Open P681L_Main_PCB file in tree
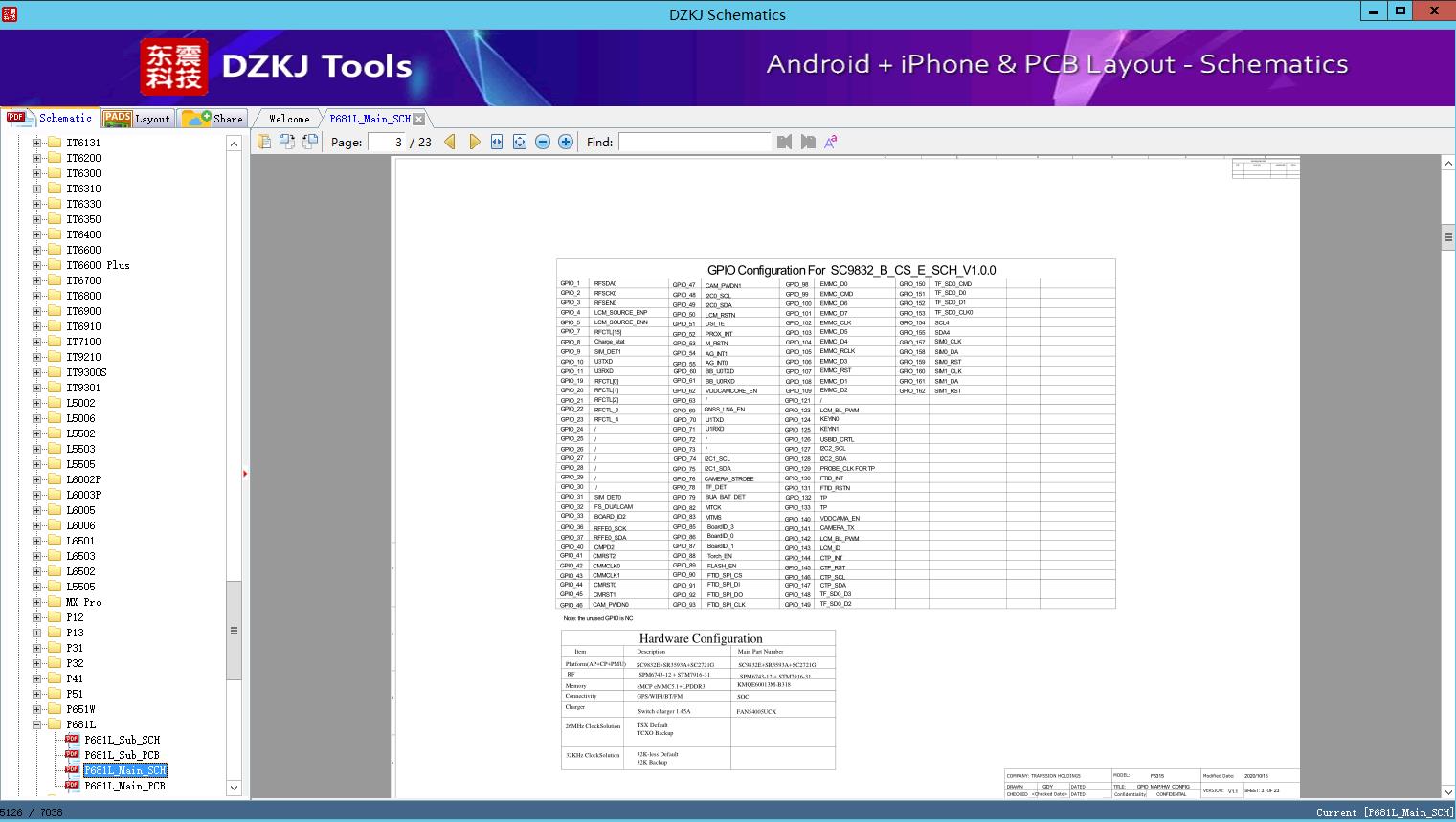Viewport: 1456px width, 822px height. point(124,786)
